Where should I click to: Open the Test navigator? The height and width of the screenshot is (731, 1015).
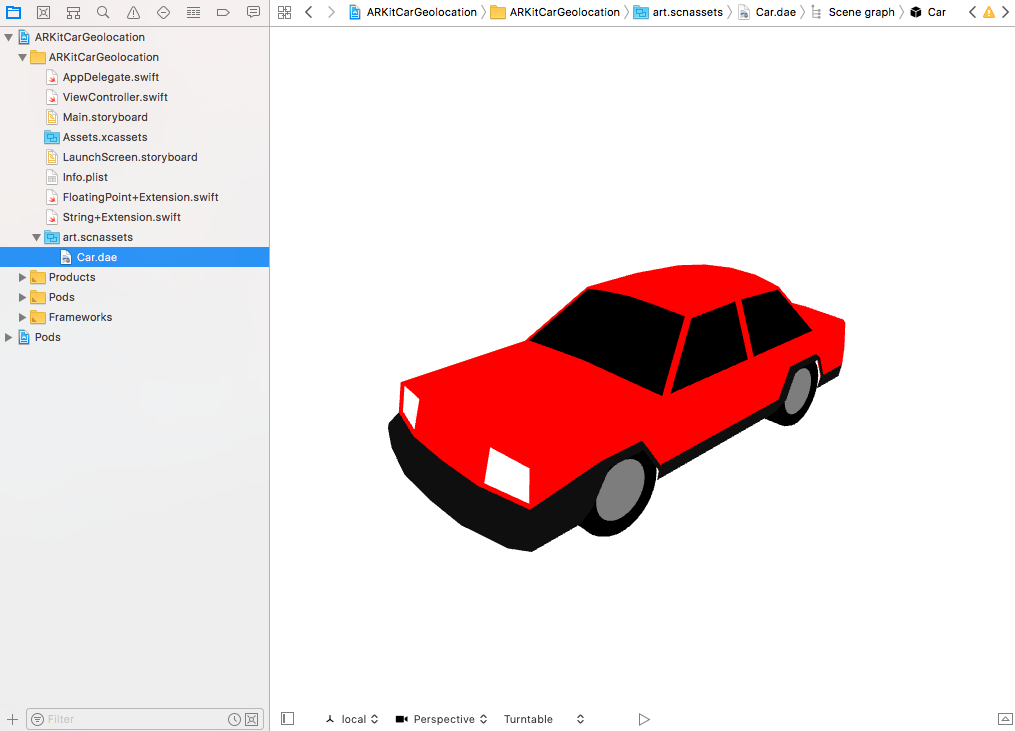pyautogui.click(x=163, y=12)
